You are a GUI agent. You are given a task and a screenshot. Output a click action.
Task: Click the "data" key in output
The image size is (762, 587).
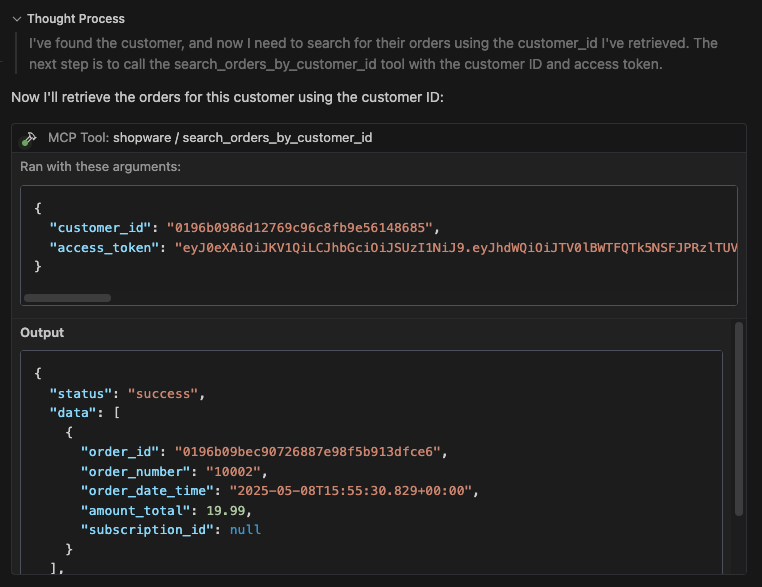click(x=73, y=413)
